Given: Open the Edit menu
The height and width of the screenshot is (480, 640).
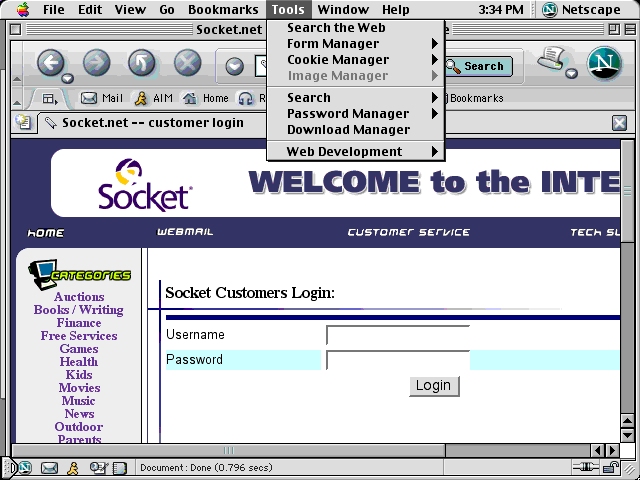Looking at the screenshot, I should (90, 9).
